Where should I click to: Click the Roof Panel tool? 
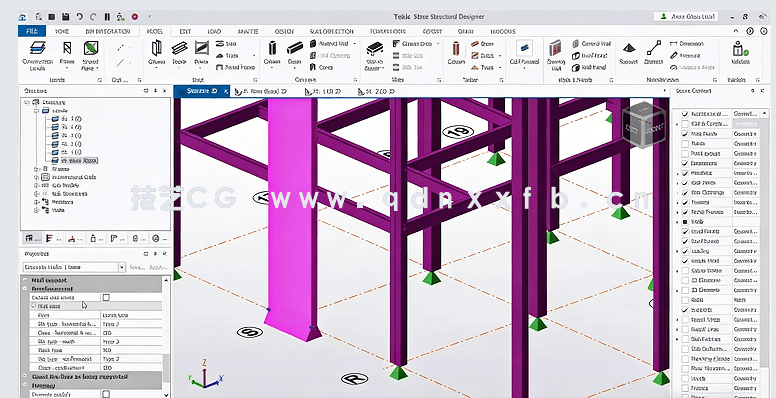pos(589,56)
